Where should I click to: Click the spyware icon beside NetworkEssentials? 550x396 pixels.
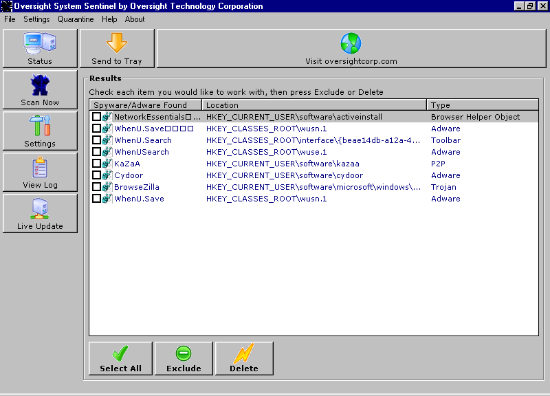coord(107,117)
